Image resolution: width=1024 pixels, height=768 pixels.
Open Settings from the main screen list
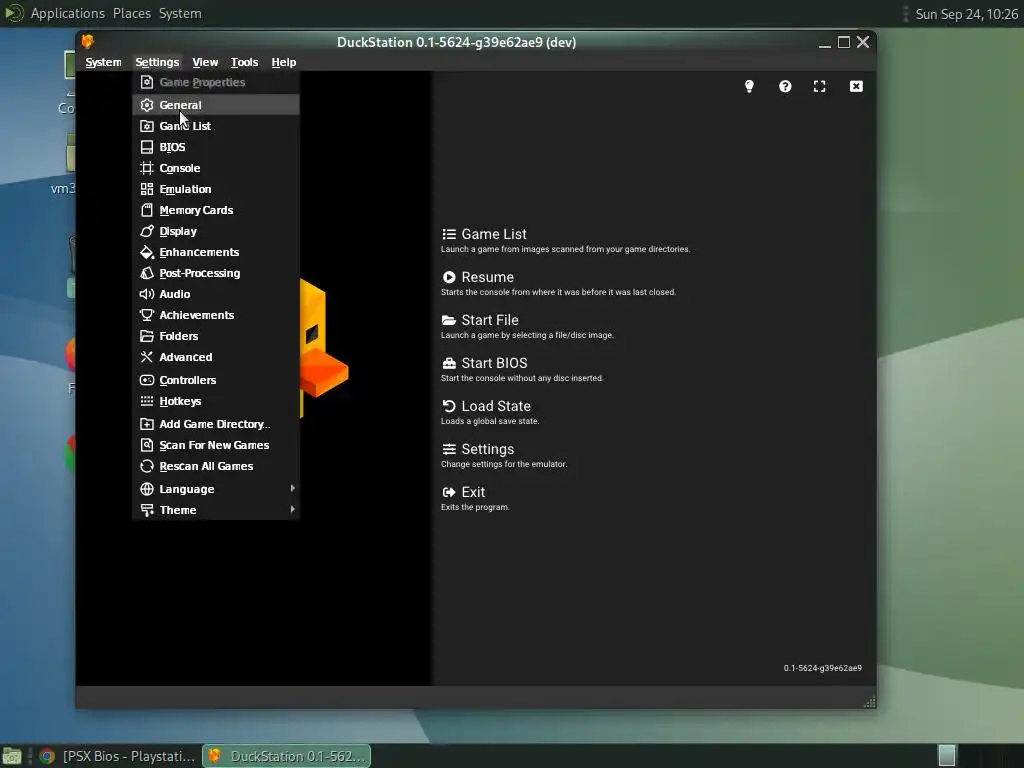(504, 455)
